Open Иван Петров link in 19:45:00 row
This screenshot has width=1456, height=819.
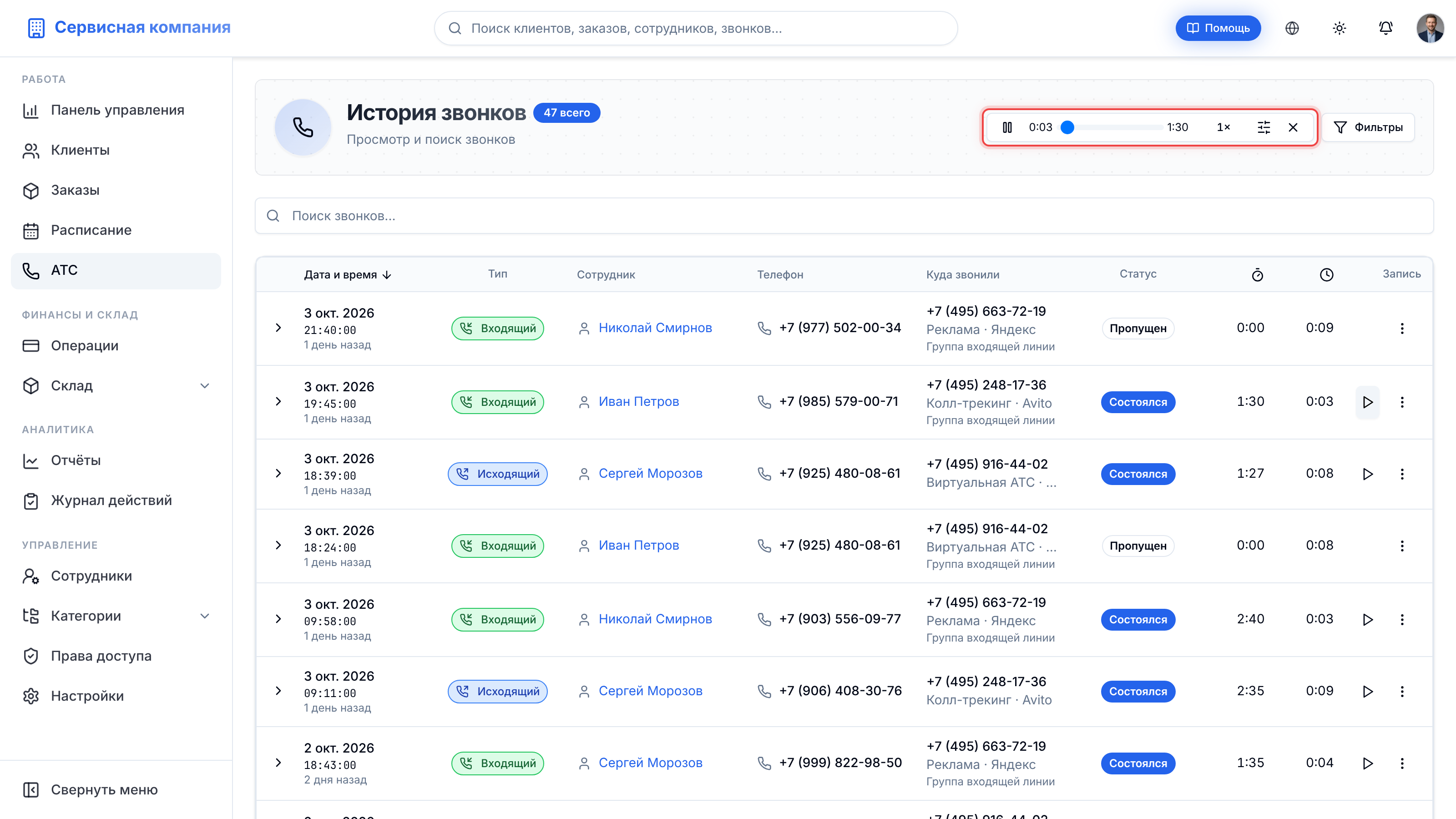pyautogui.click(x=639, y=401)
